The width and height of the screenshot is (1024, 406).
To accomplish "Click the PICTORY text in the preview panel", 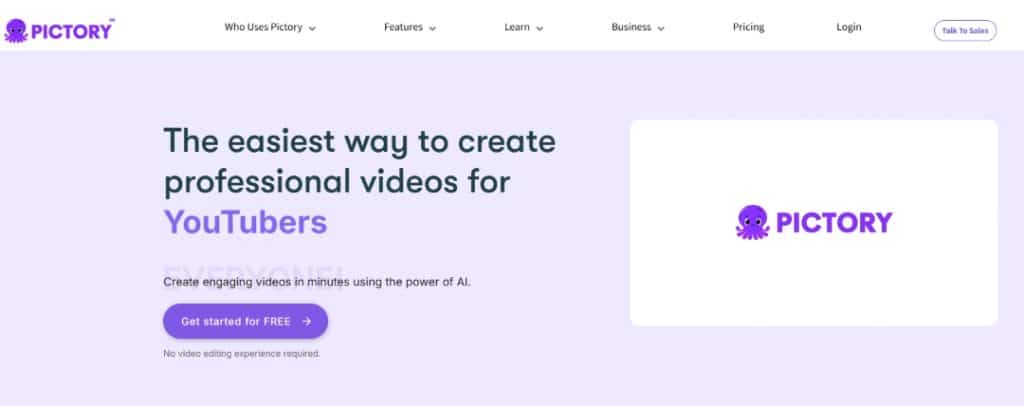I will pyautogui.click(x=834, y=222).
